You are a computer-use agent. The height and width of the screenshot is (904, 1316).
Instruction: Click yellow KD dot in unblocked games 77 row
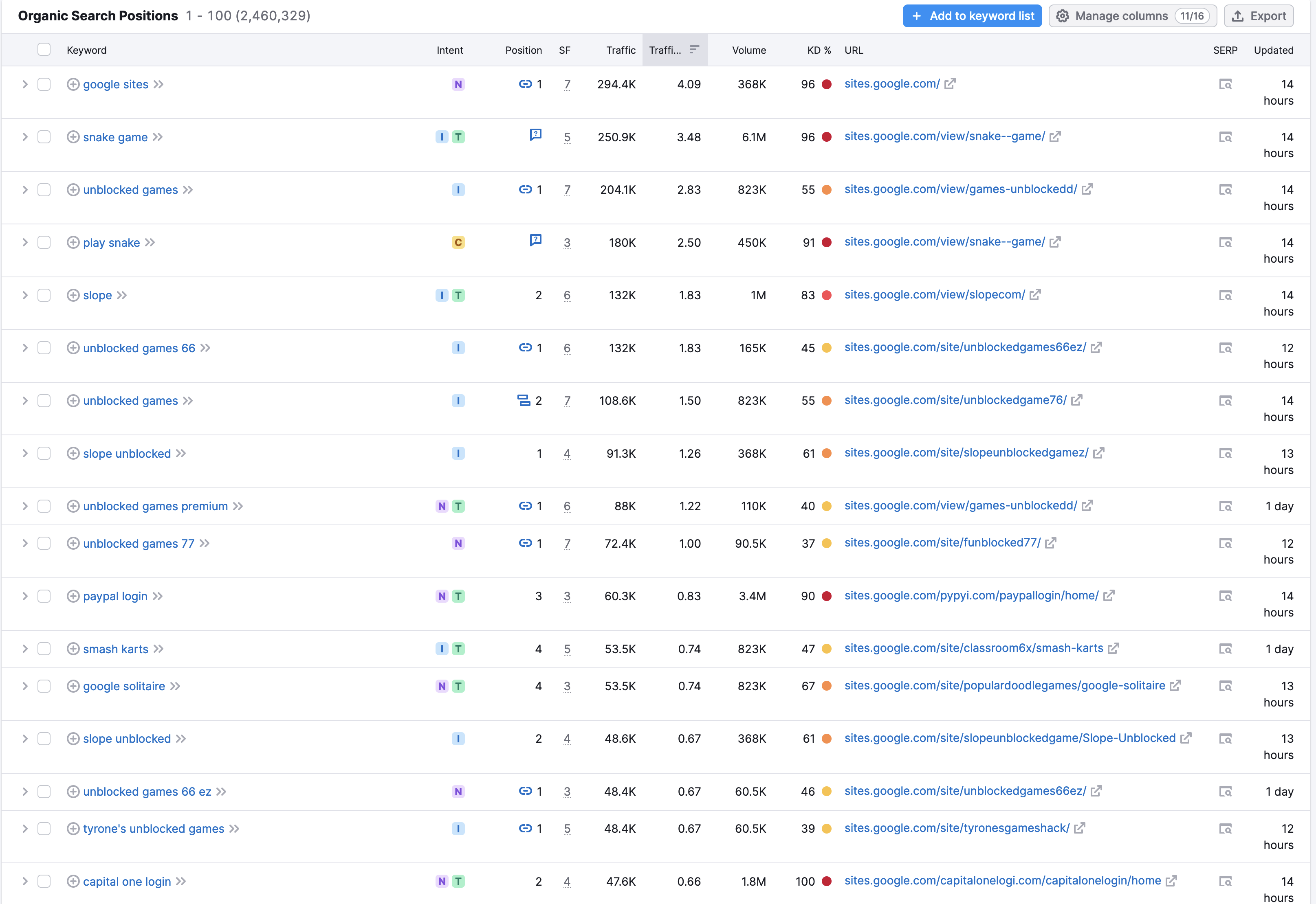826,543
